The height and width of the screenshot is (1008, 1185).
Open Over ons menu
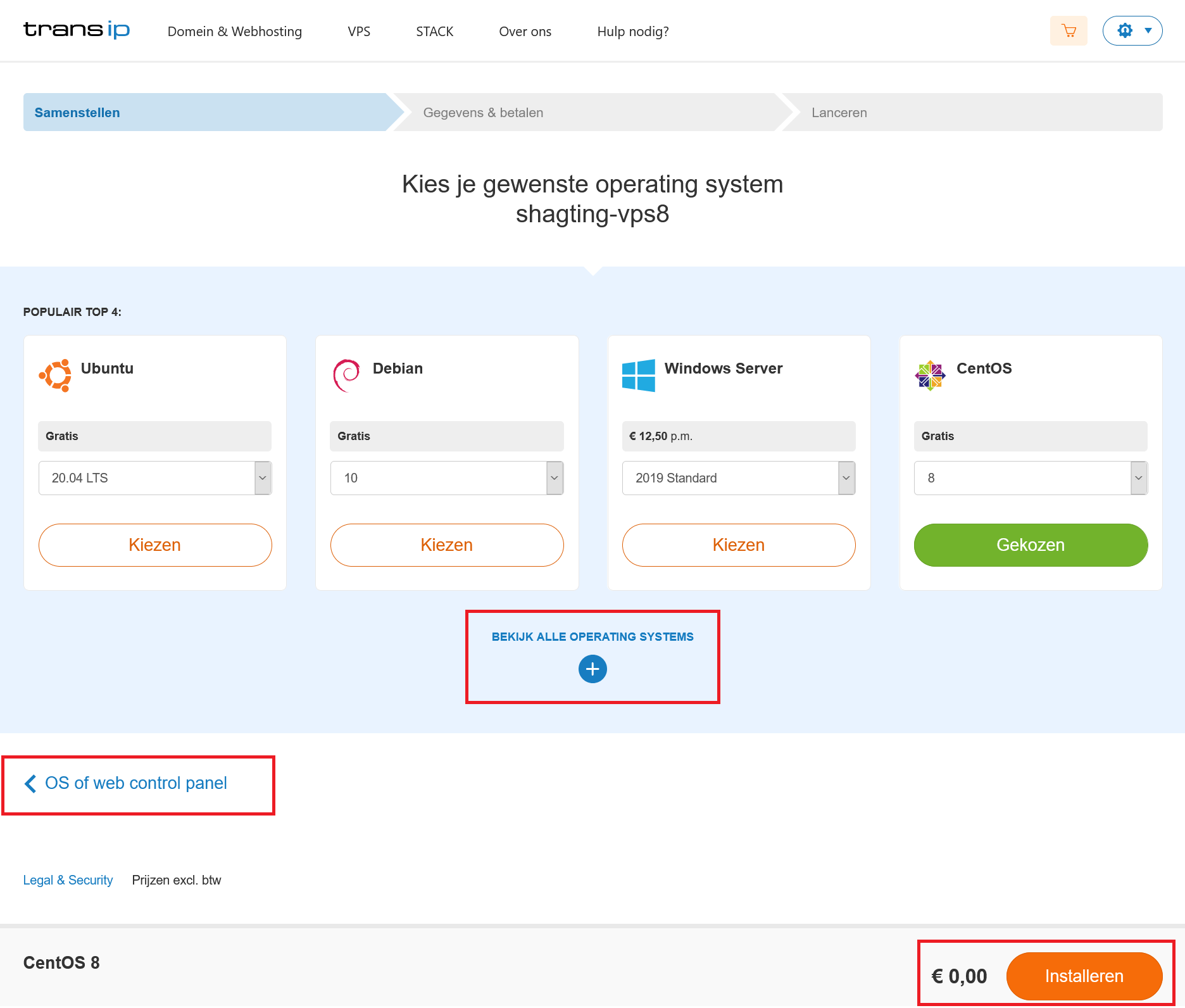(x=525, y=32)
